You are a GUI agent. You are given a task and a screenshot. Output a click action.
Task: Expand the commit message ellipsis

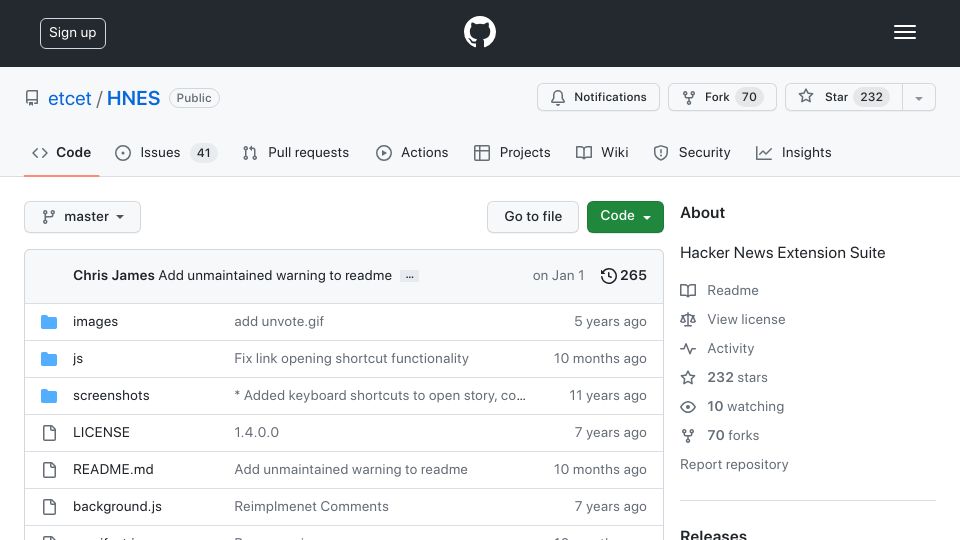tap(410, 276)
